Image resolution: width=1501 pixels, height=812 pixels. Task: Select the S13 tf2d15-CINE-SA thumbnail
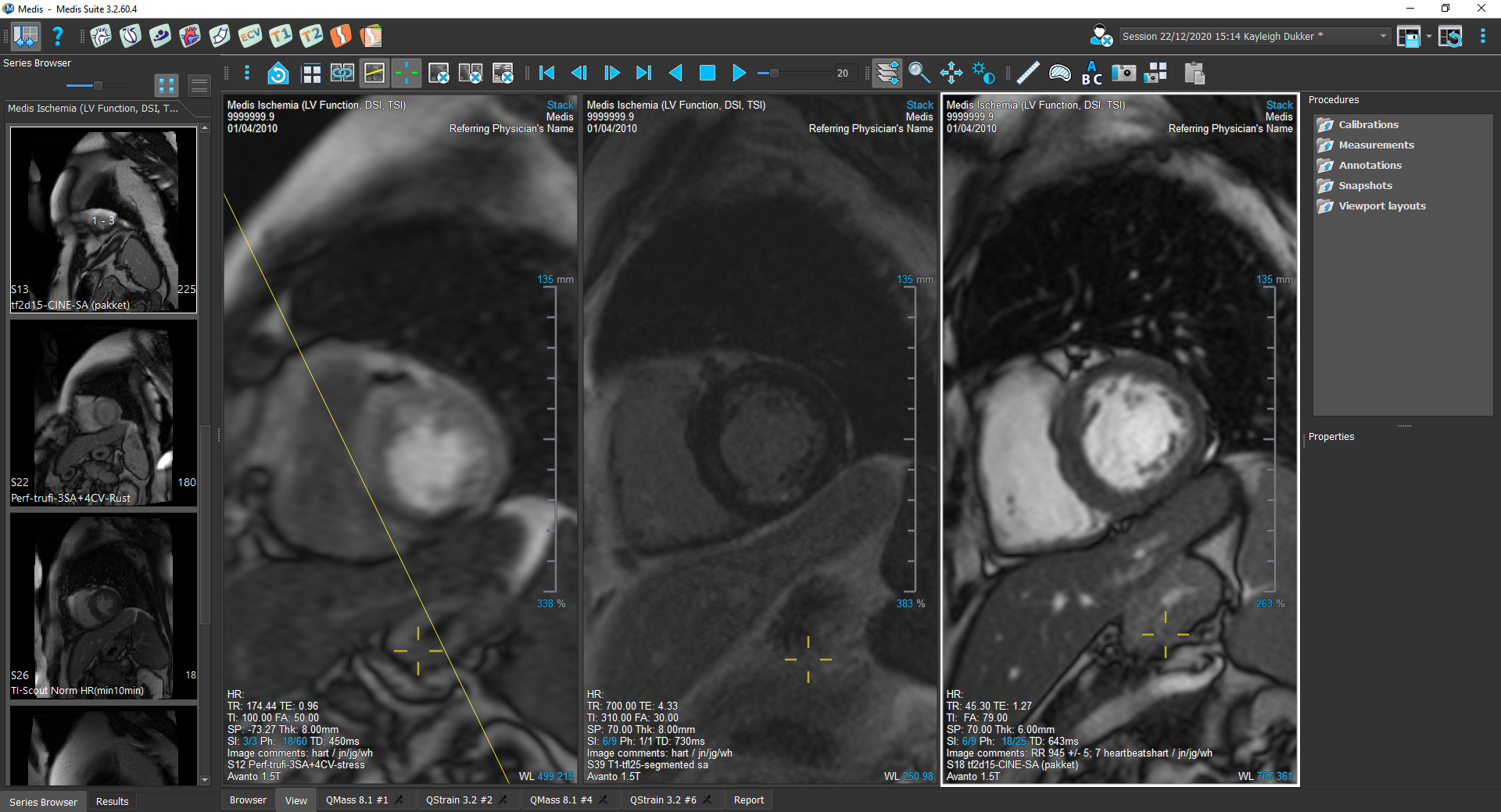click(103, 220)
